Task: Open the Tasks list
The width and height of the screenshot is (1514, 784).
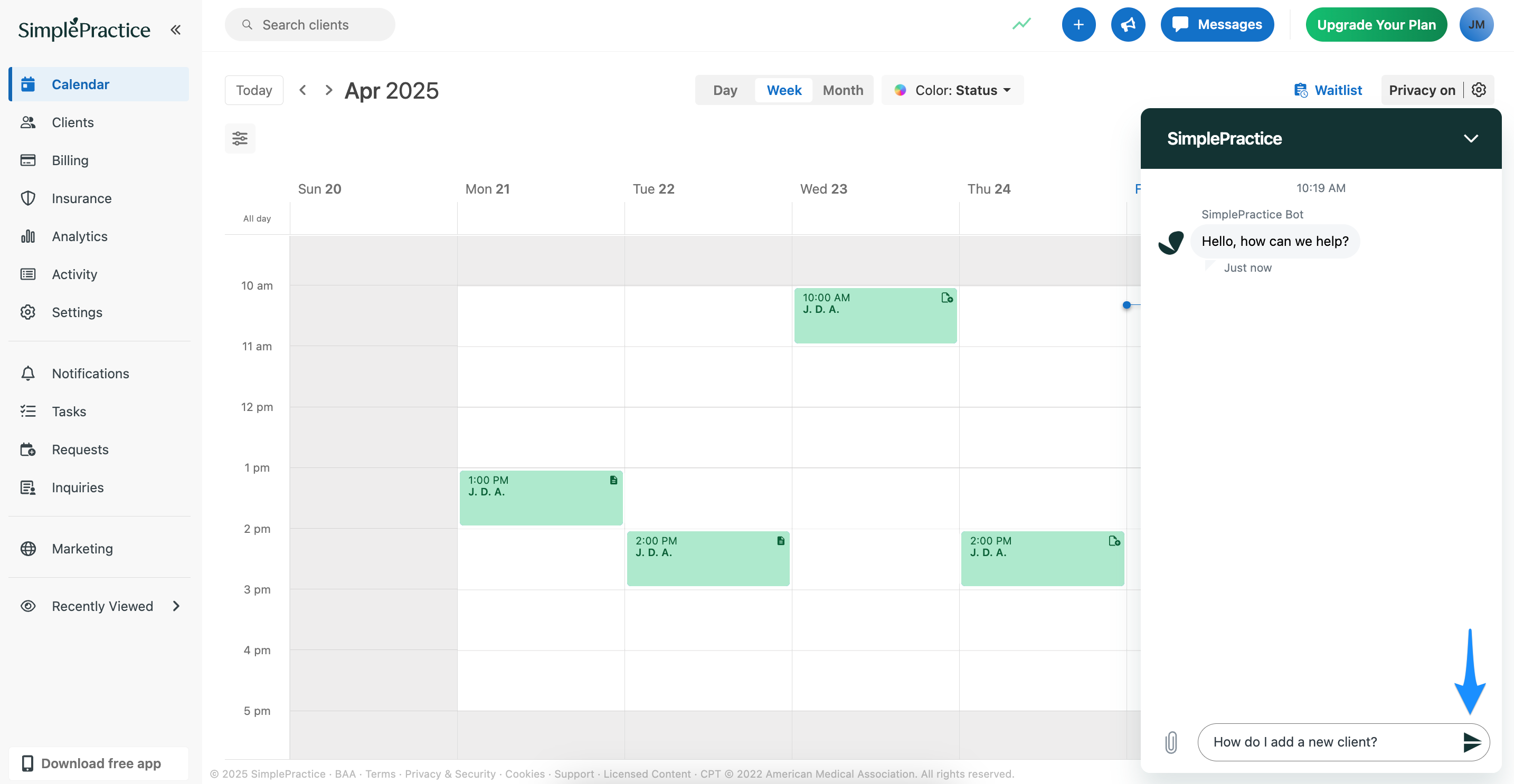Action: click(99, 411)
